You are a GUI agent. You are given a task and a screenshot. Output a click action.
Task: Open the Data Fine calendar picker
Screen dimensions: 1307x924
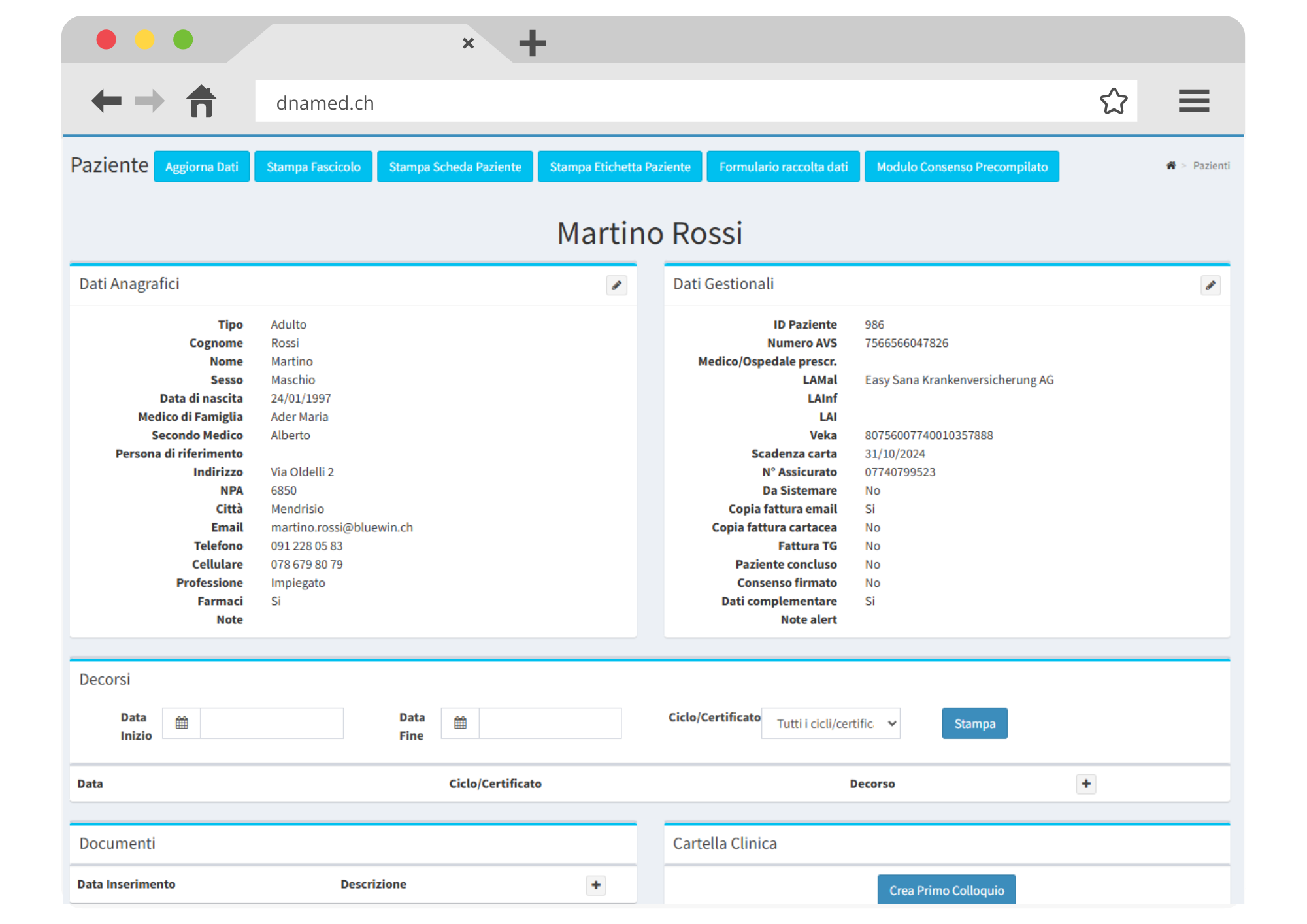pos(460,723)
